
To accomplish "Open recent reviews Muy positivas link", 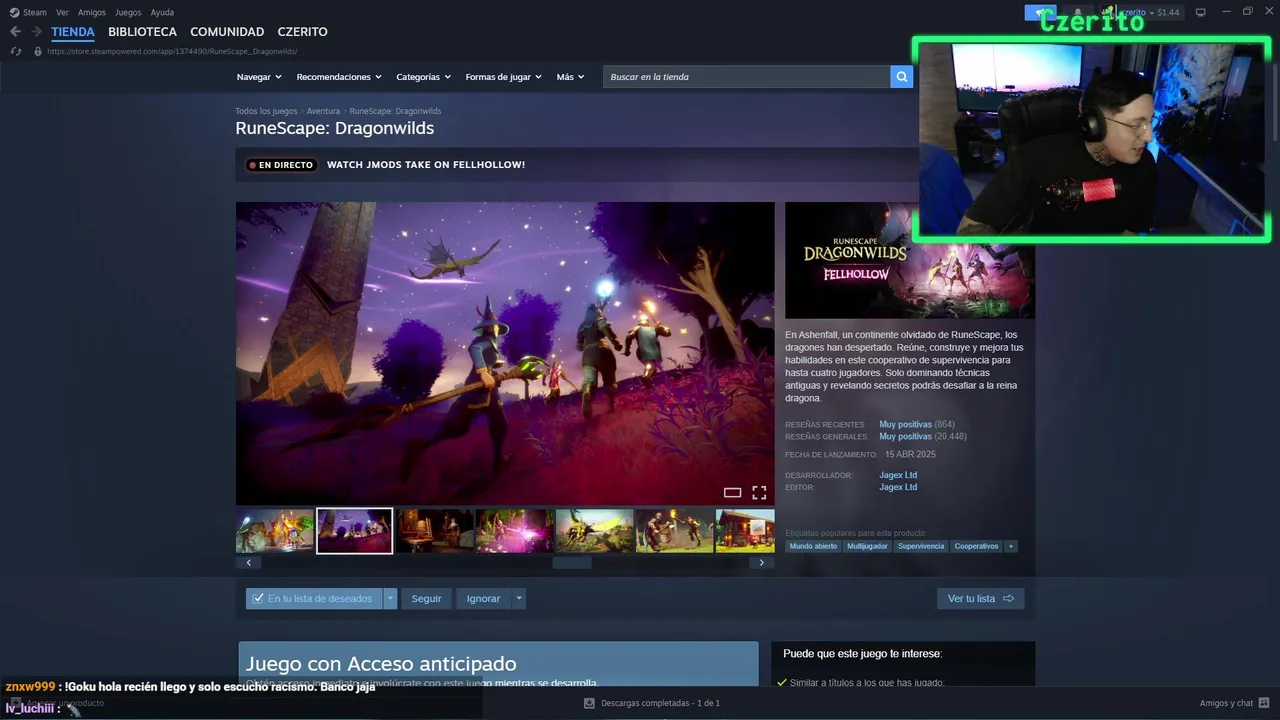I will [905, 424].
